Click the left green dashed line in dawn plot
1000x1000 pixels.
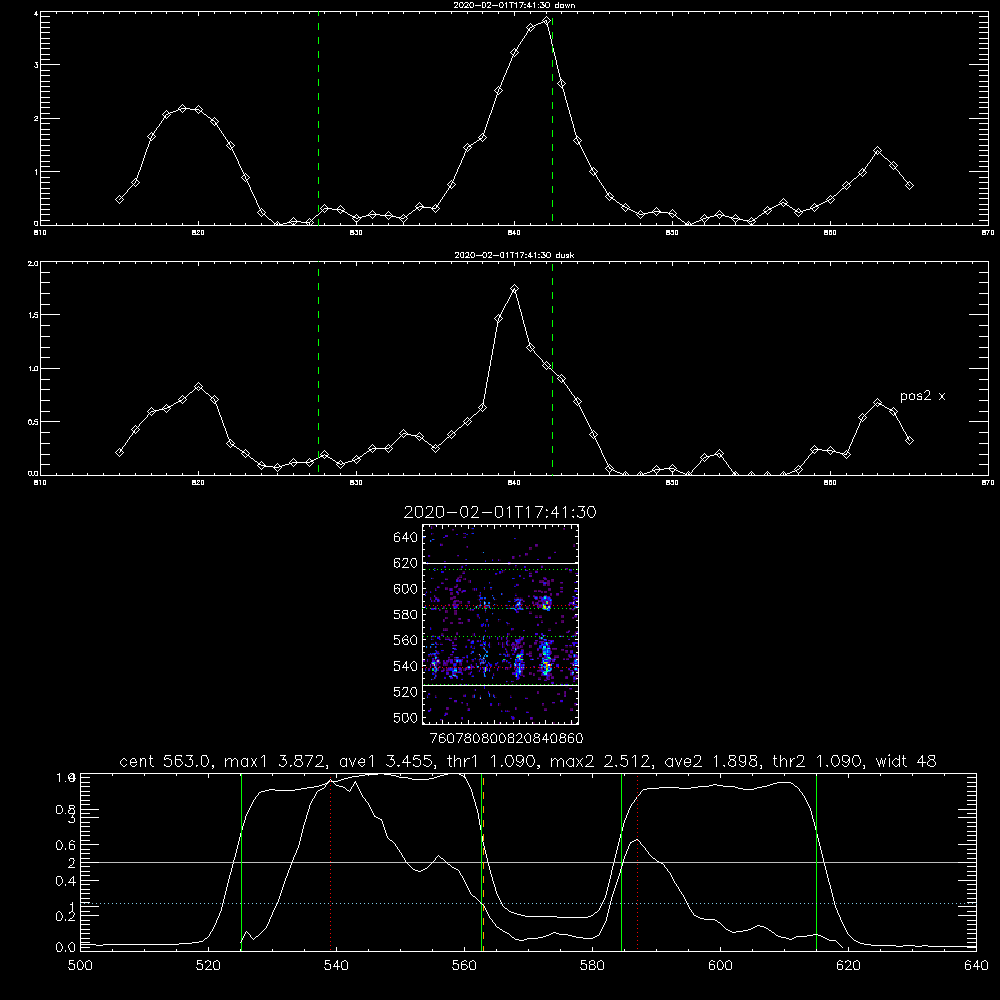[x=318, y=118]
